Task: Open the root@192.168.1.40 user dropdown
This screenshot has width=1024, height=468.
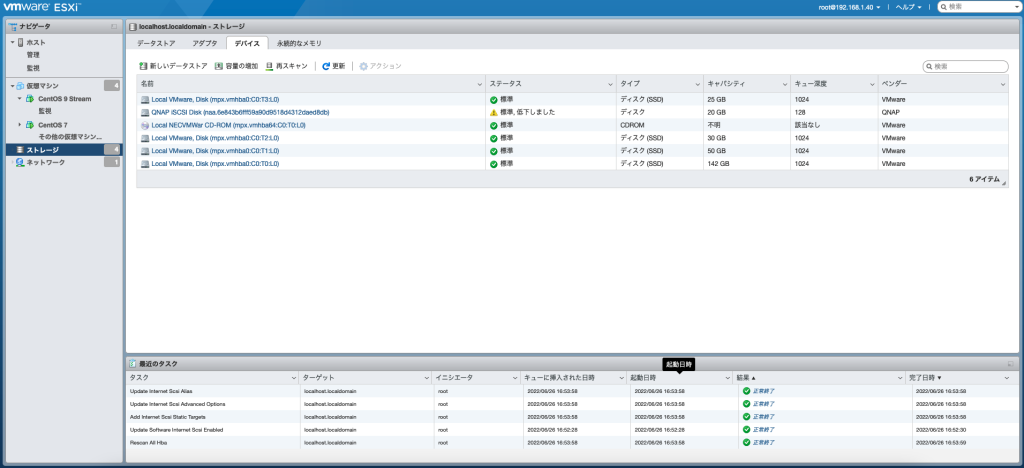Action: coord(849,7)
